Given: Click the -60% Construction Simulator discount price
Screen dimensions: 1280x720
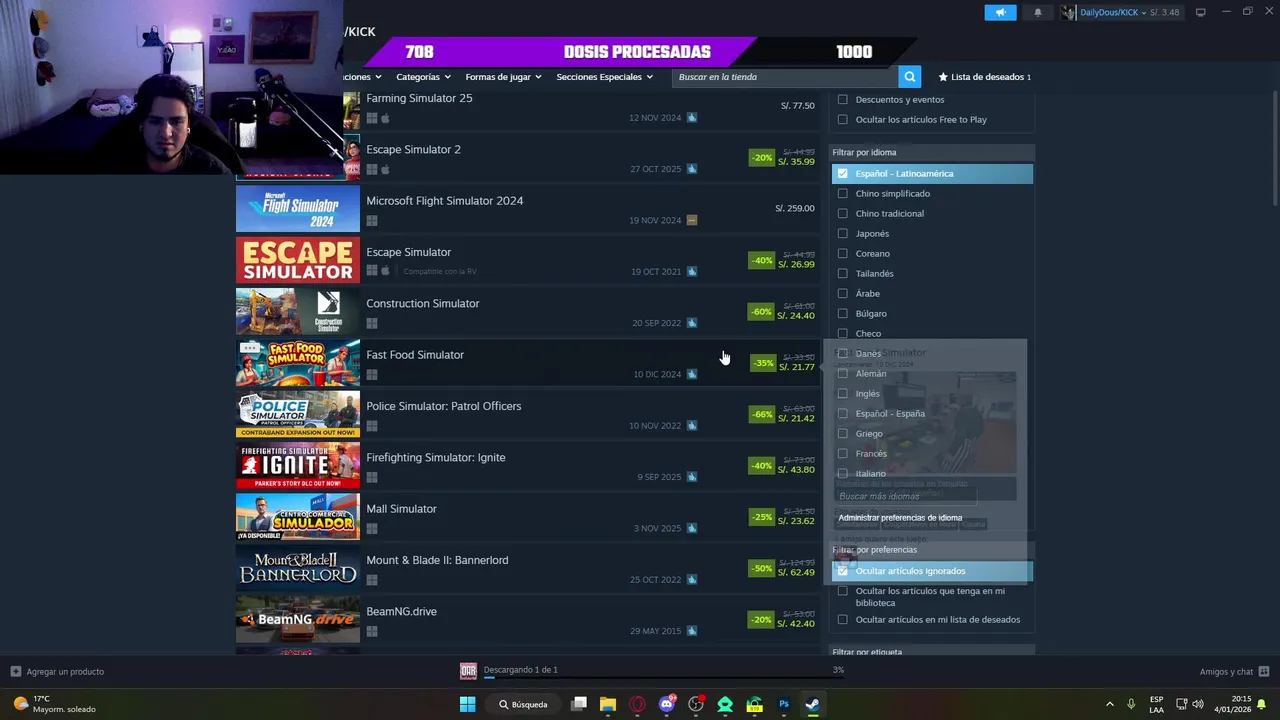Looking at the screenshot, I should [782, 312].
